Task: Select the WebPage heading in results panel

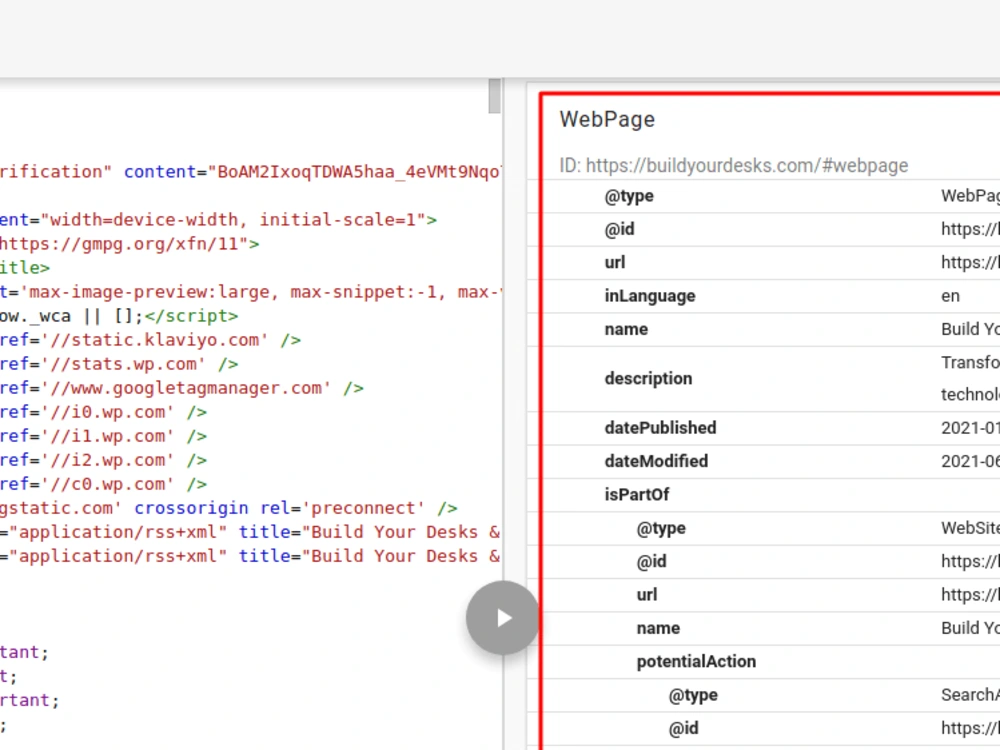Action: [x=607, y=119]
